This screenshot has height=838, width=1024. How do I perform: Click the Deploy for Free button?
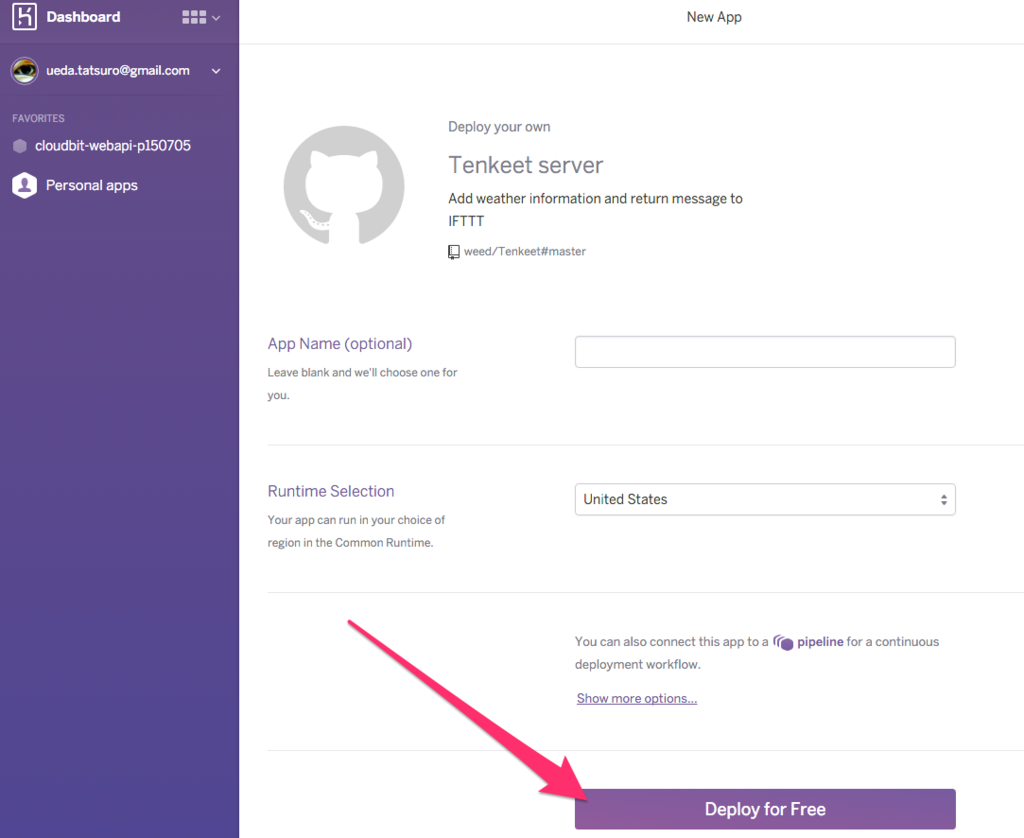(x=765, y=809)
